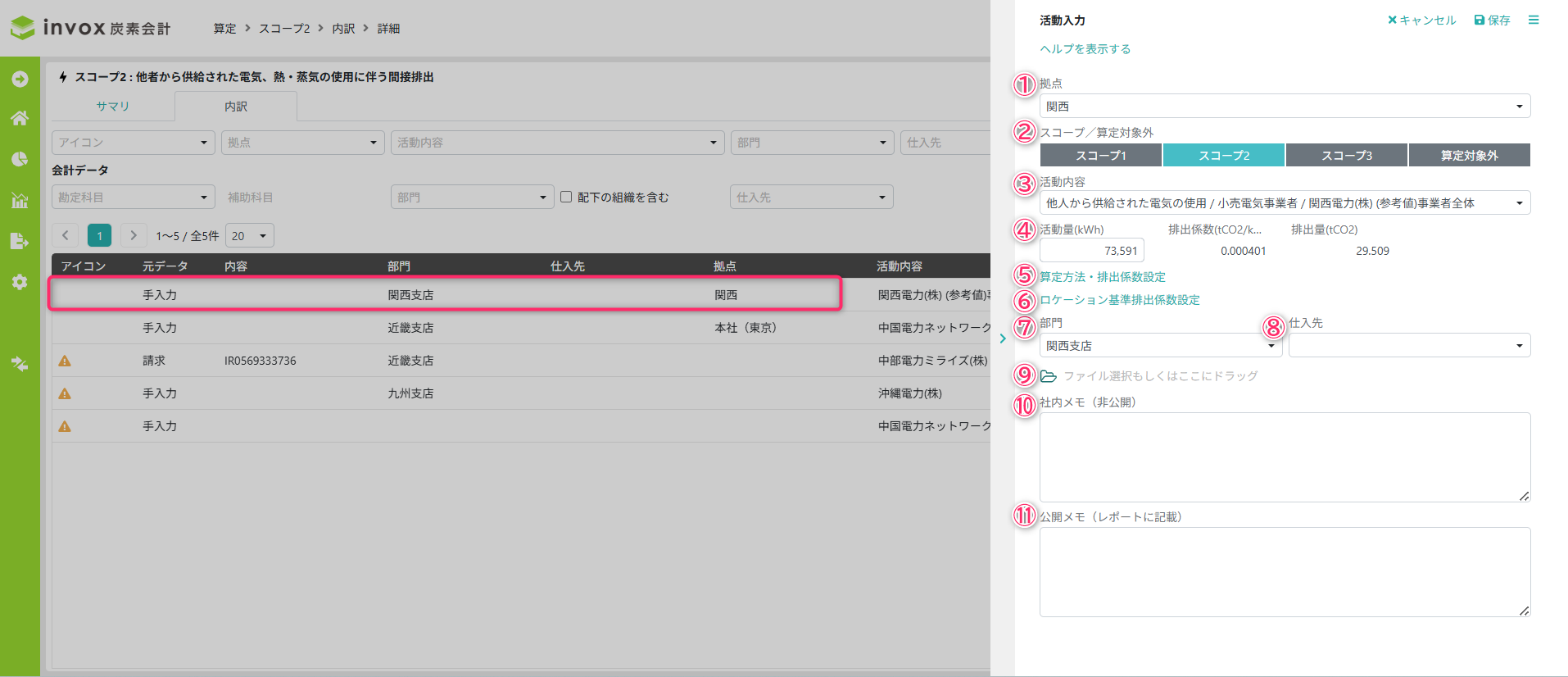Open 算定方法・排出係数設定 link
The width and height of the screenshot is (1568, 677).
click(x=1103, y=277)
